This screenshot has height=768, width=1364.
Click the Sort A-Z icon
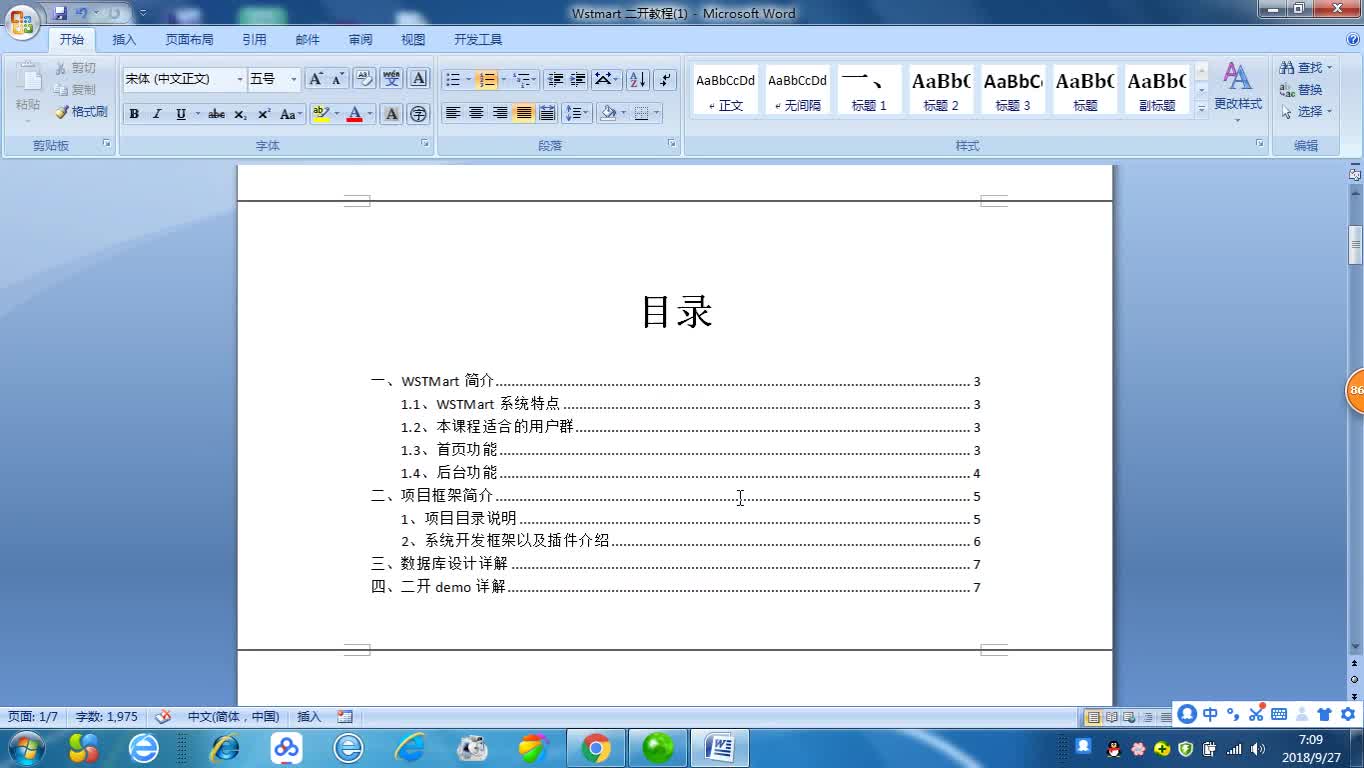[638, 79]
